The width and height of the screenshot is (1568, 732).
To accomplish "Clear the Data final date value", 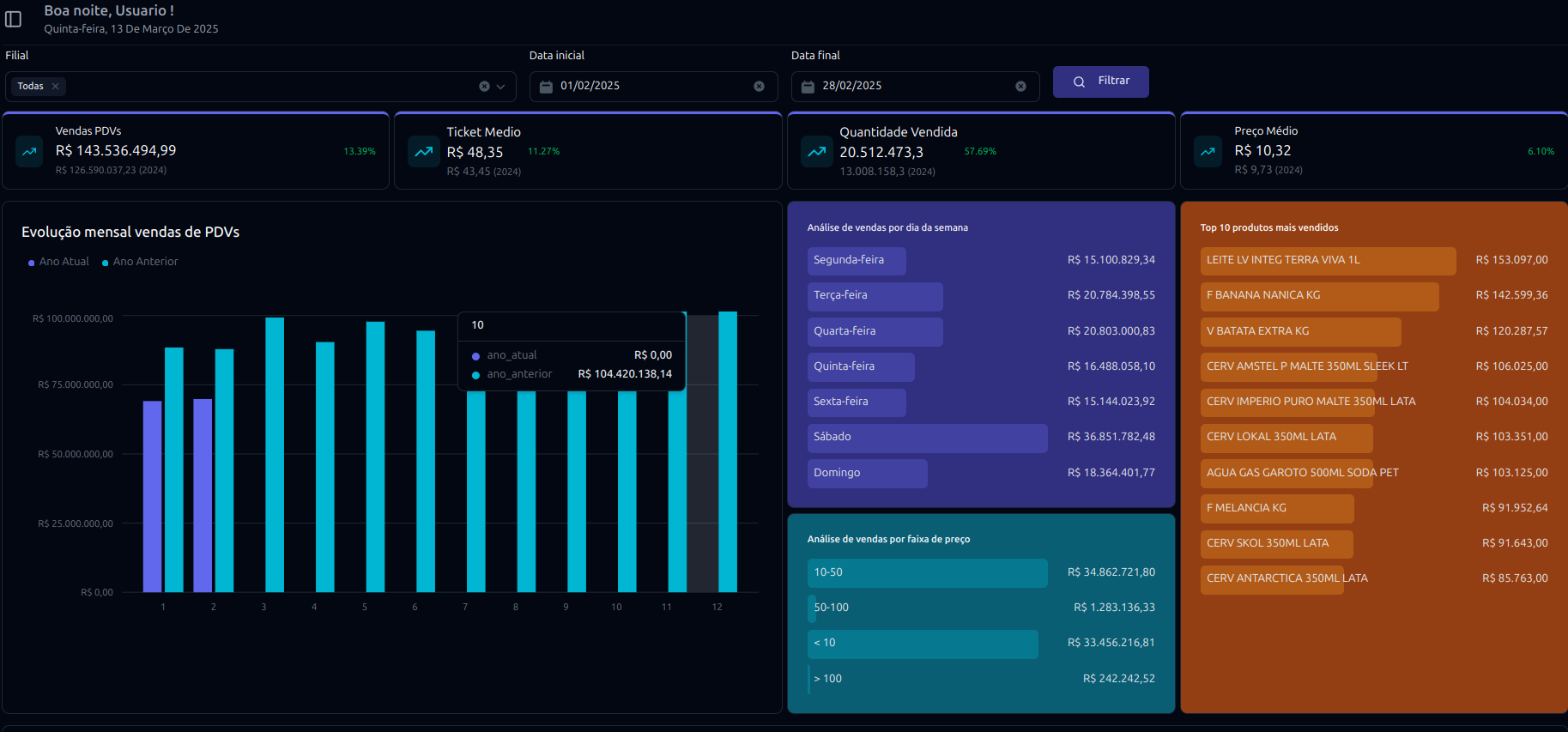I will tap(1020, 87).
